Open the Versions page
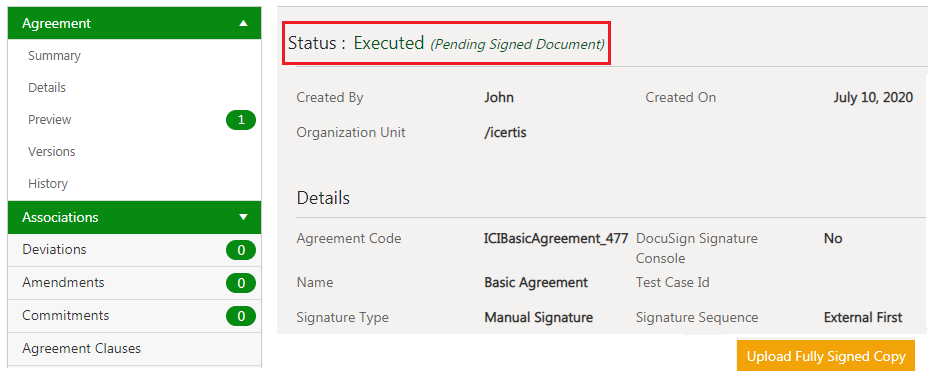Screen dimensions: 928x377 [51, 152]
